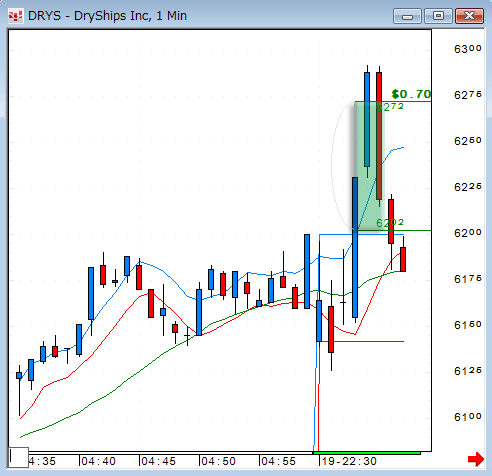Maximize the DRYS chart window

(x=438, y=16)
